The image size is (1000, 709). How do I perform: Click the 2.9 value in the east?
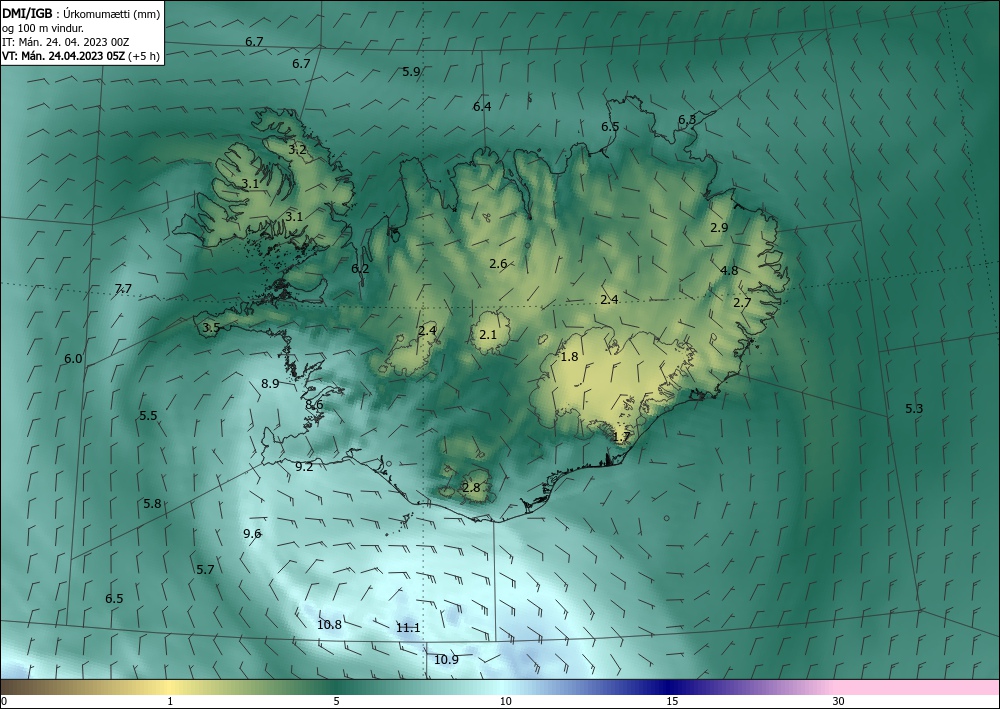click(719, 228)
